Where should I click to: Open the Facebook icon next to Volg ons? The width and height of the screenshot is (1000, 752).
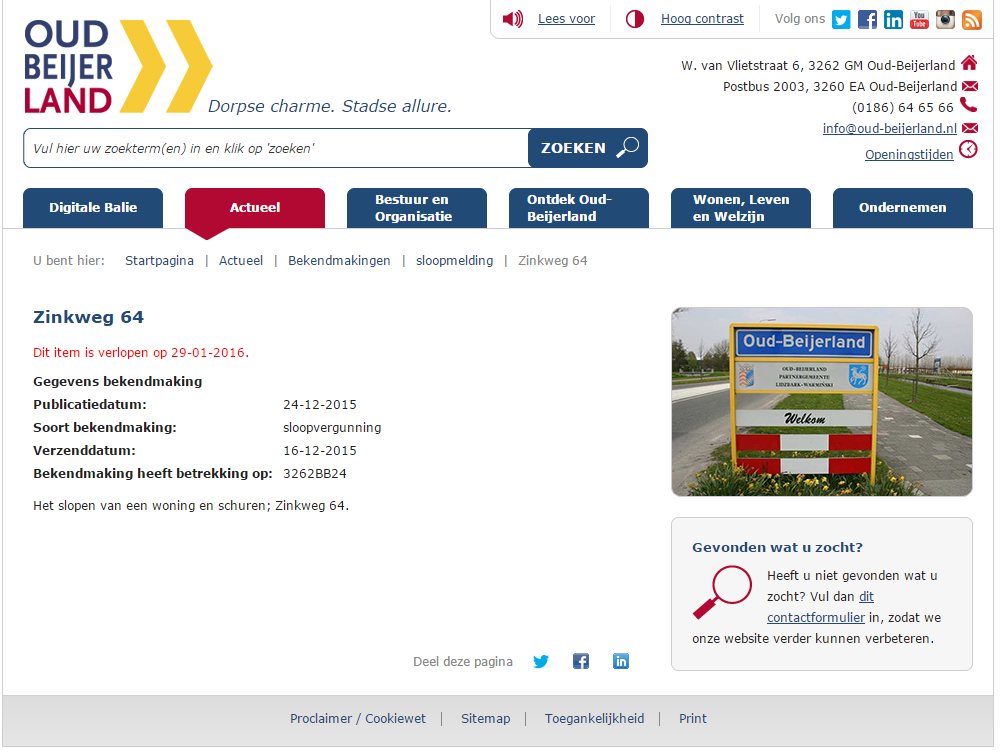(867, 19)
